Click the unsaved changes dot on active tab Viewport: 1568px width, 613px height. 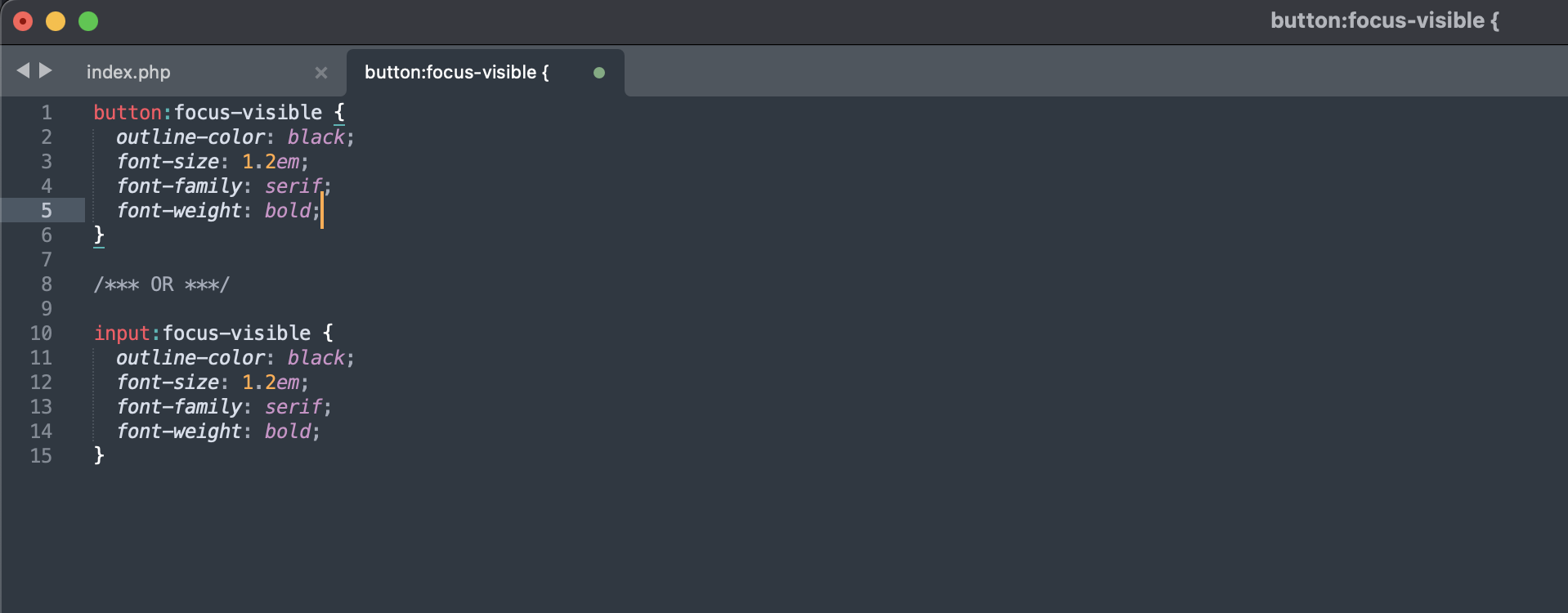[x=599, y=73]
